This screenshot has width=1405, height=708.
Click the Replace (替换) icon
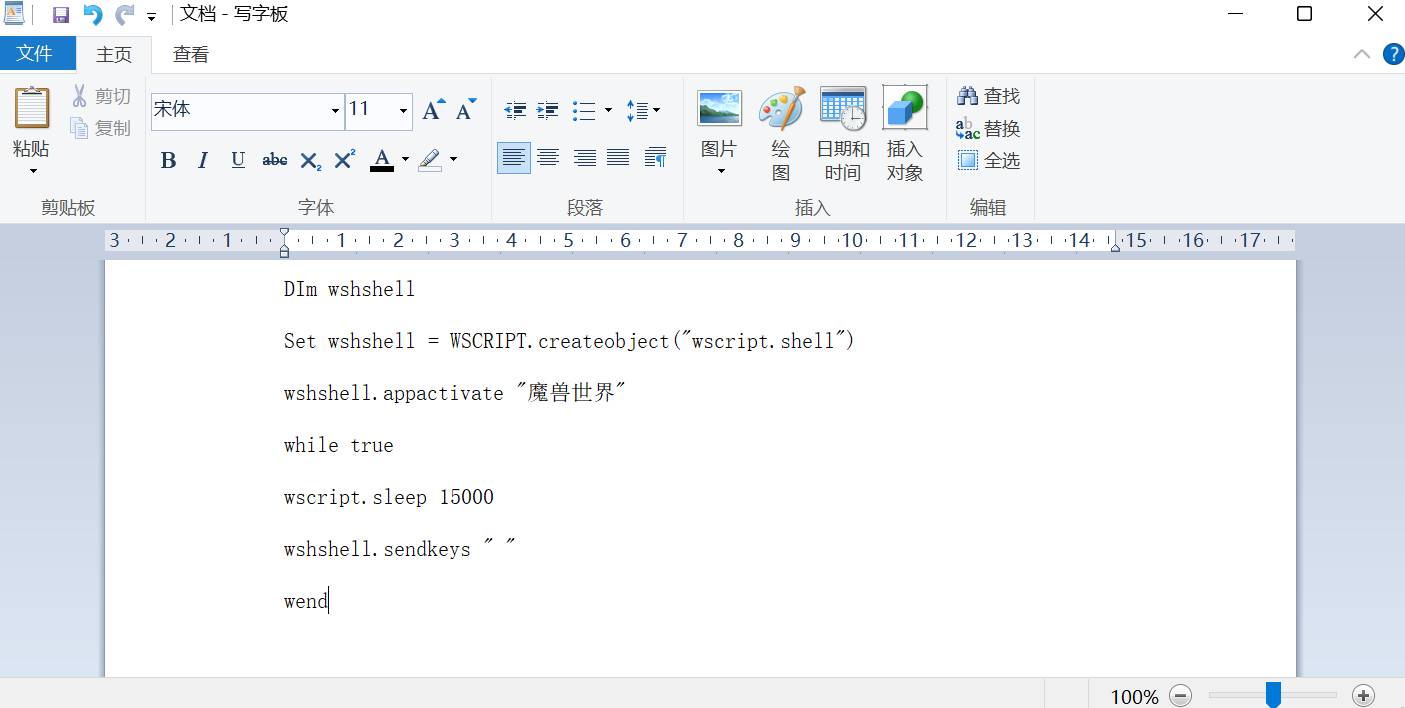(x=968, y=128)
